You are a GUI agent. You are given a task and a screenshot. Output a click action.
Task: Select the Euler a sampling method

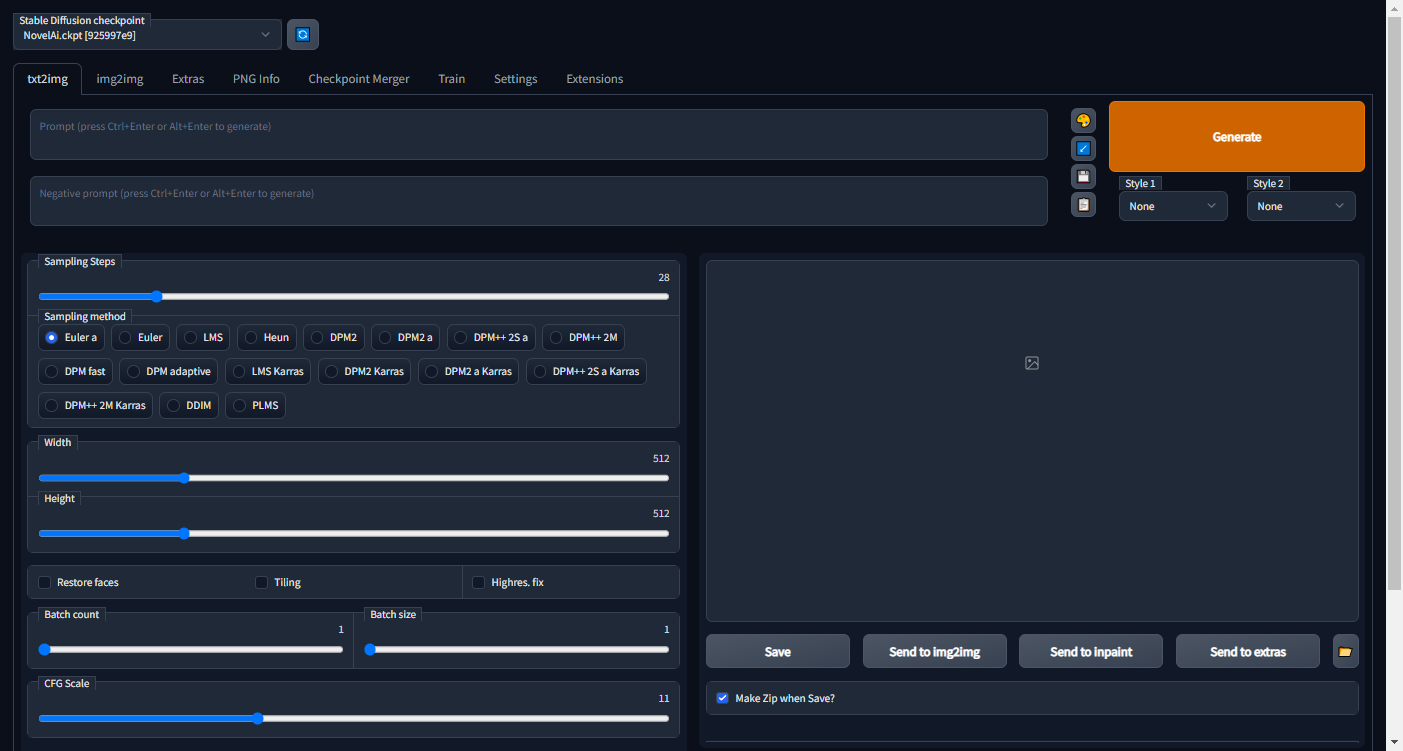pyautogui.click(x=71, y=337)
